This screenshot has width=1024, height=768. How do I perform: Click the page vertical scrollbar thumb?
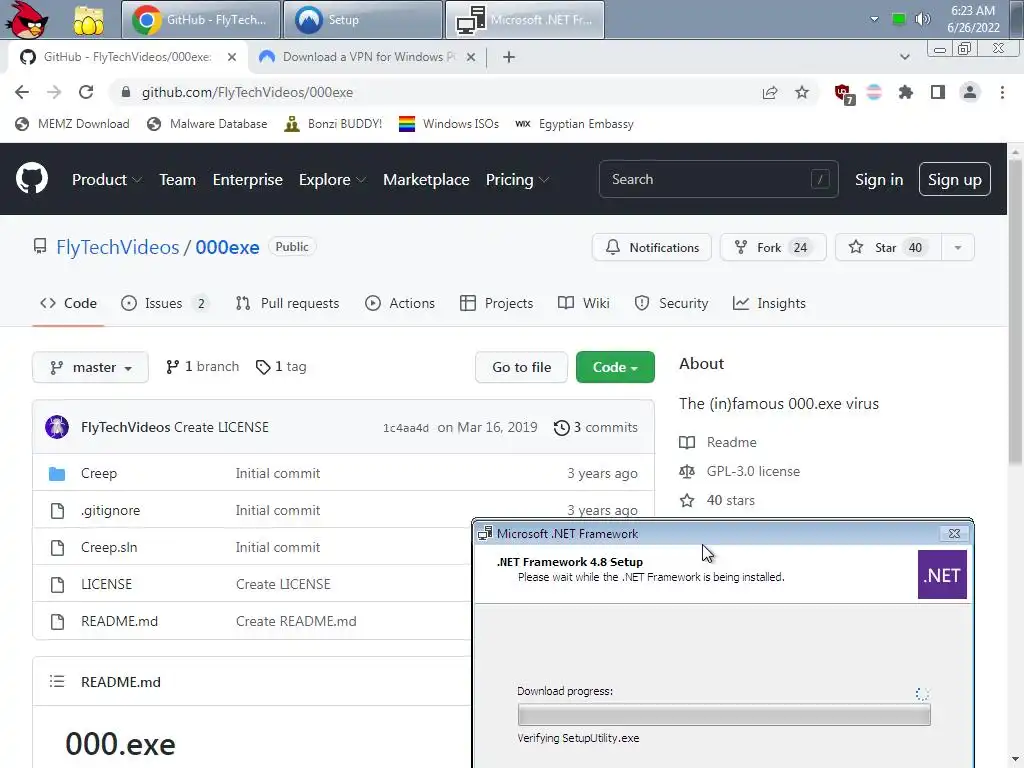point(1015,313)
